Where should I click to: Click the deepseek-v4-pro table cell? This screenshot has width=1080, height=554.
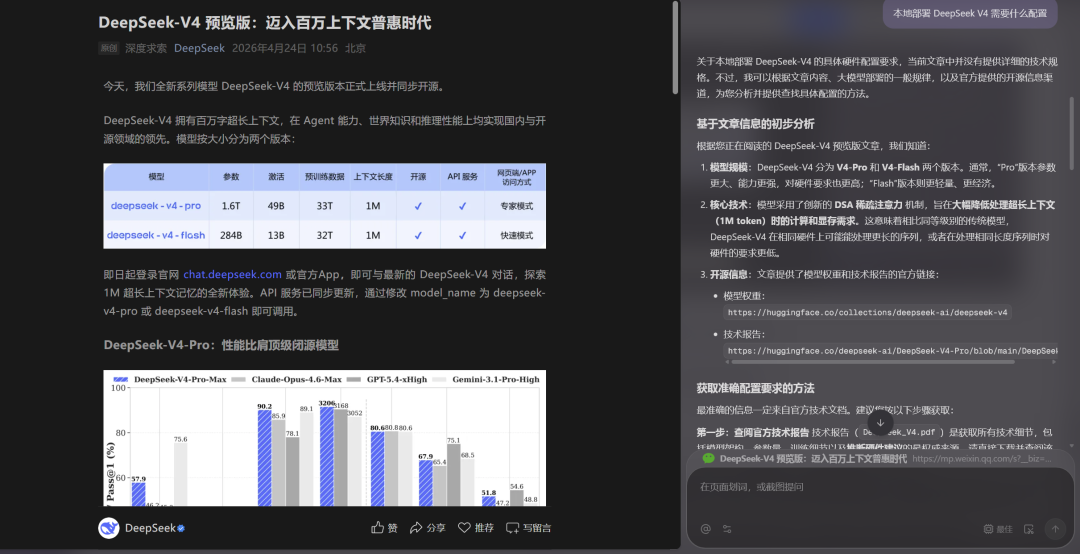click(156, 206)
